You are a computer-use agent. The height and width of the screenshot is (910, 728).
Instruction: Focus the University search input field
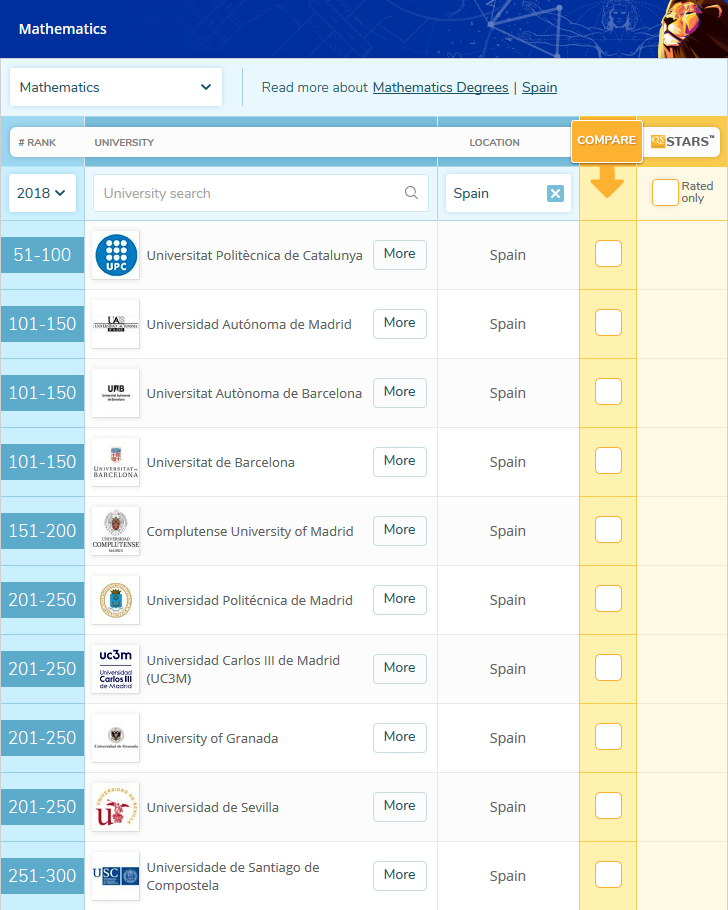[x=261, y=193]
